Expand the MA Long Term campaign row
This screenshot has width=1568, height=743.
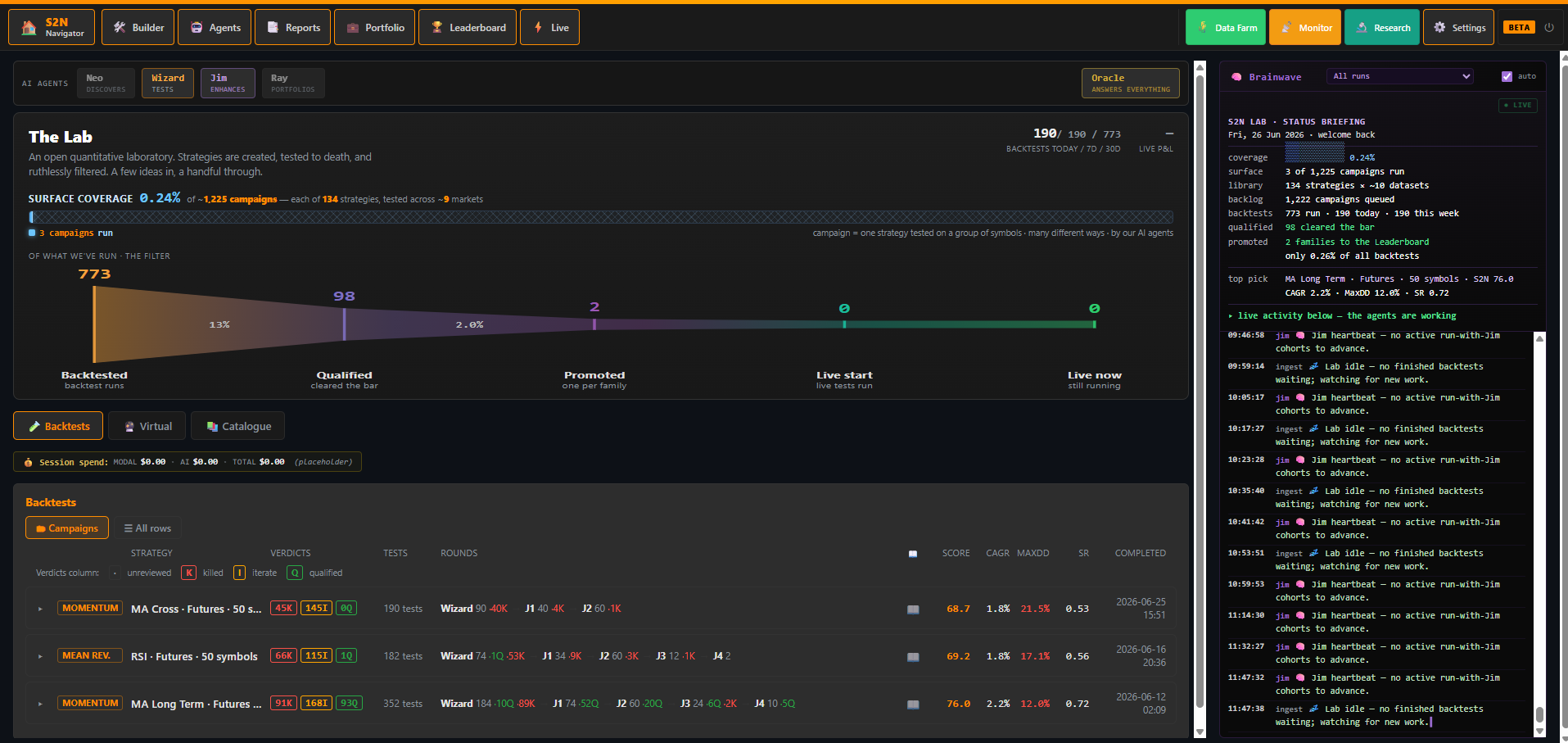point(40,704)
